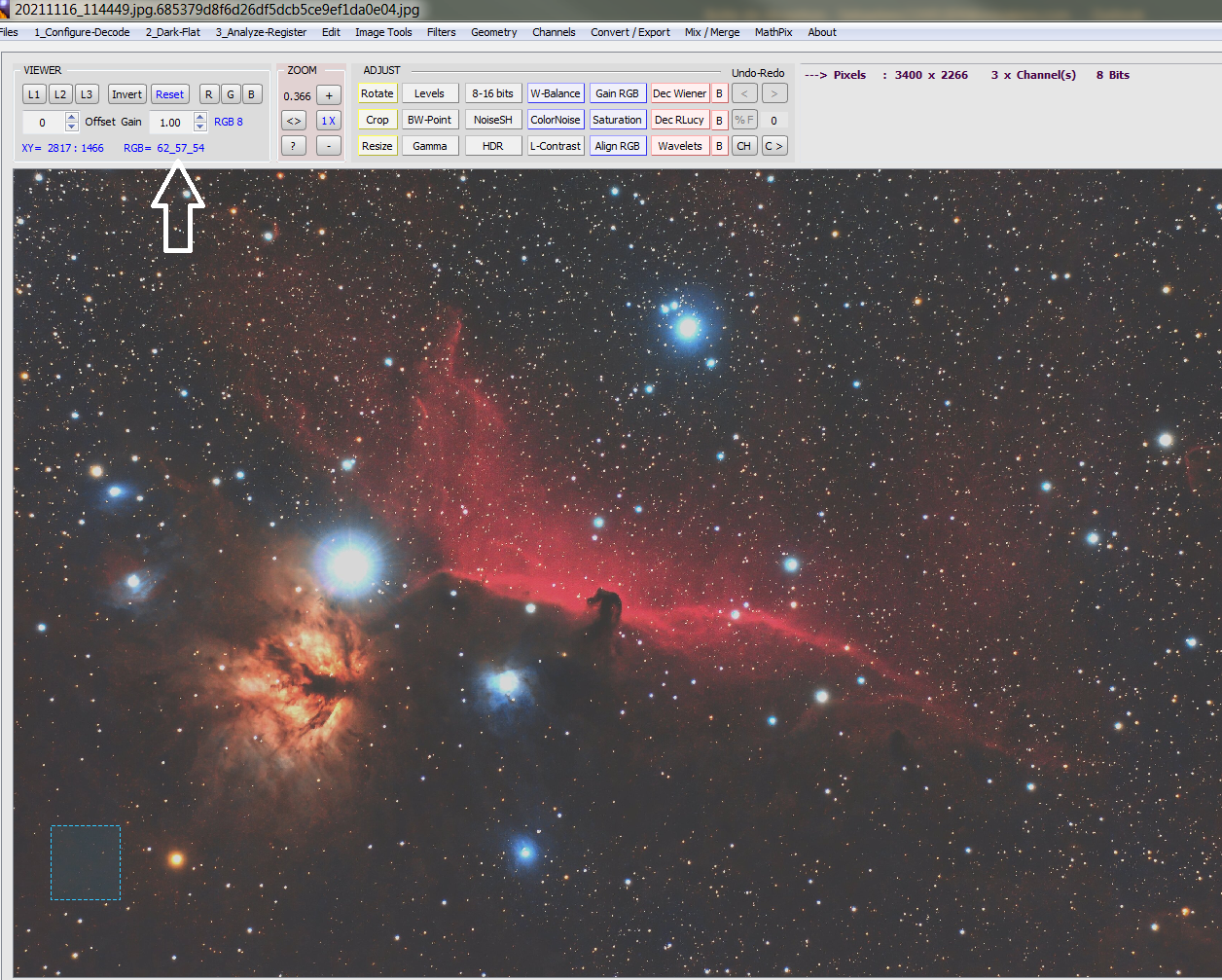Open the MathPix menu

774,32
